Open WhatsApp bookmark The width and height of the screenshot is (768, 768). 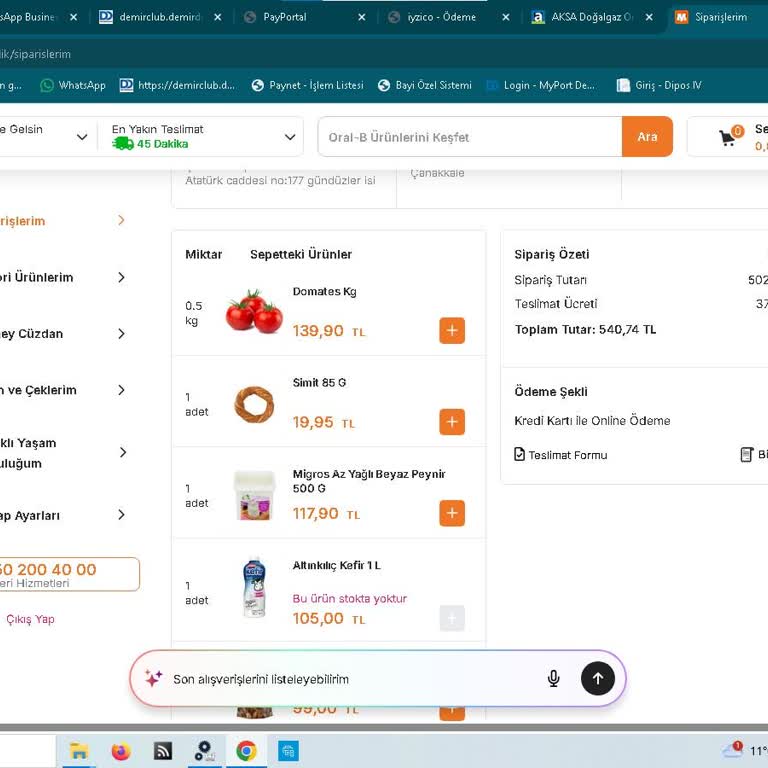73,85
